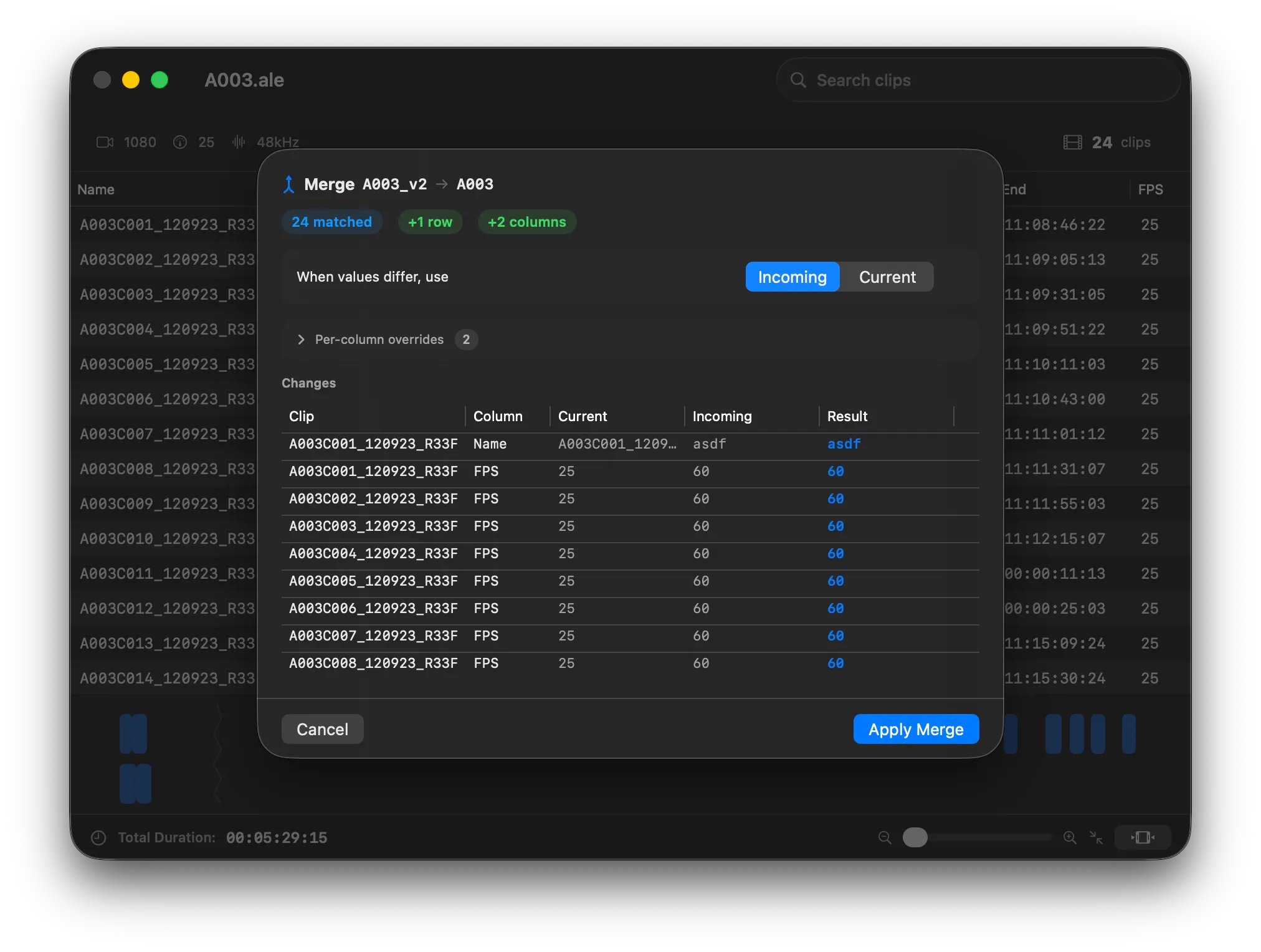Click the collapse arrows icon near zoom controls
The width and height of the screenshot is (1261, 952).
pos(1097,837)
